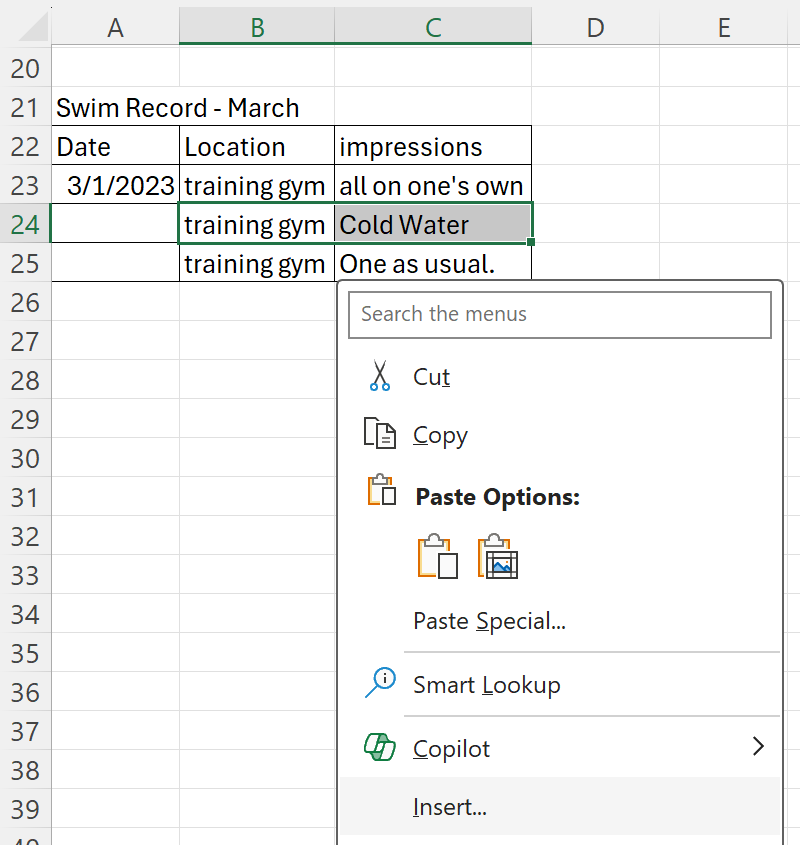This screenshot has width=800, height=845.
Task: Open Paste Special dialog entry
Action: [489, 621]
